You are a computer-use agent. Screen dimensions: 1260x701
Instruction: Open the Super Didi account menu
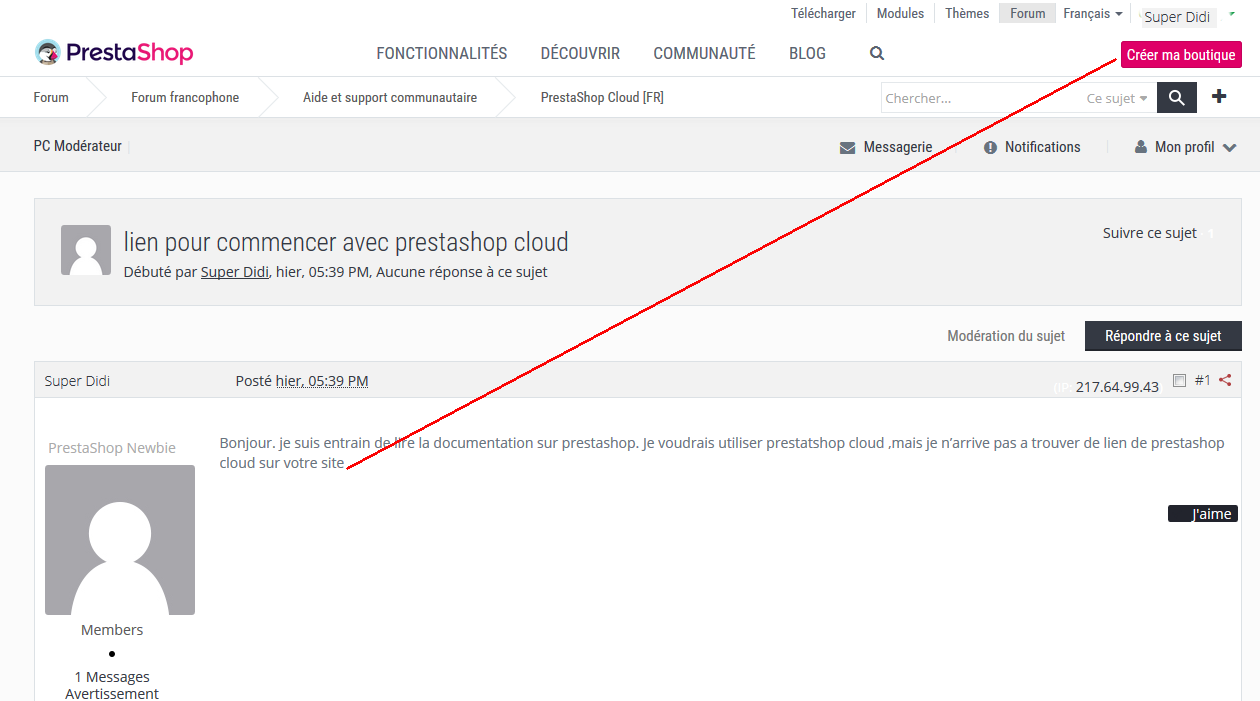(1177, 17)
